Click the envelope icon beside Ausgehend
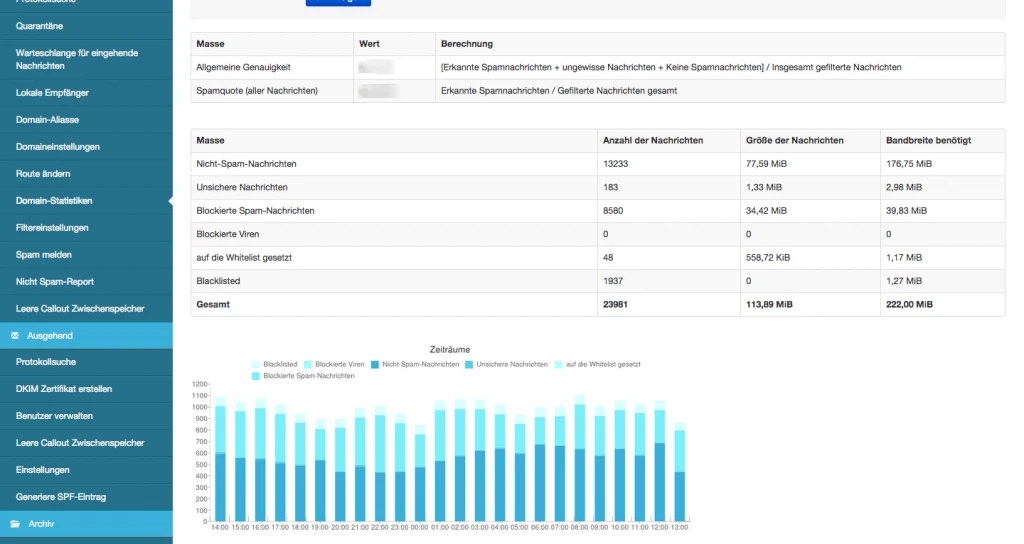This screenshot has height=544, width=1024. 15,336
